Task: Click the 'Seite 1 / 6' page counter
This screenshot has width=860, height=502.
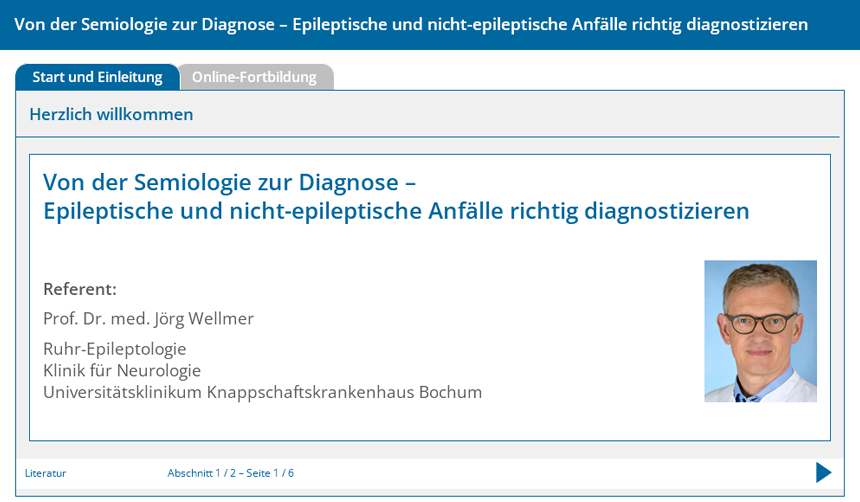Action: (x=270, y=473)
